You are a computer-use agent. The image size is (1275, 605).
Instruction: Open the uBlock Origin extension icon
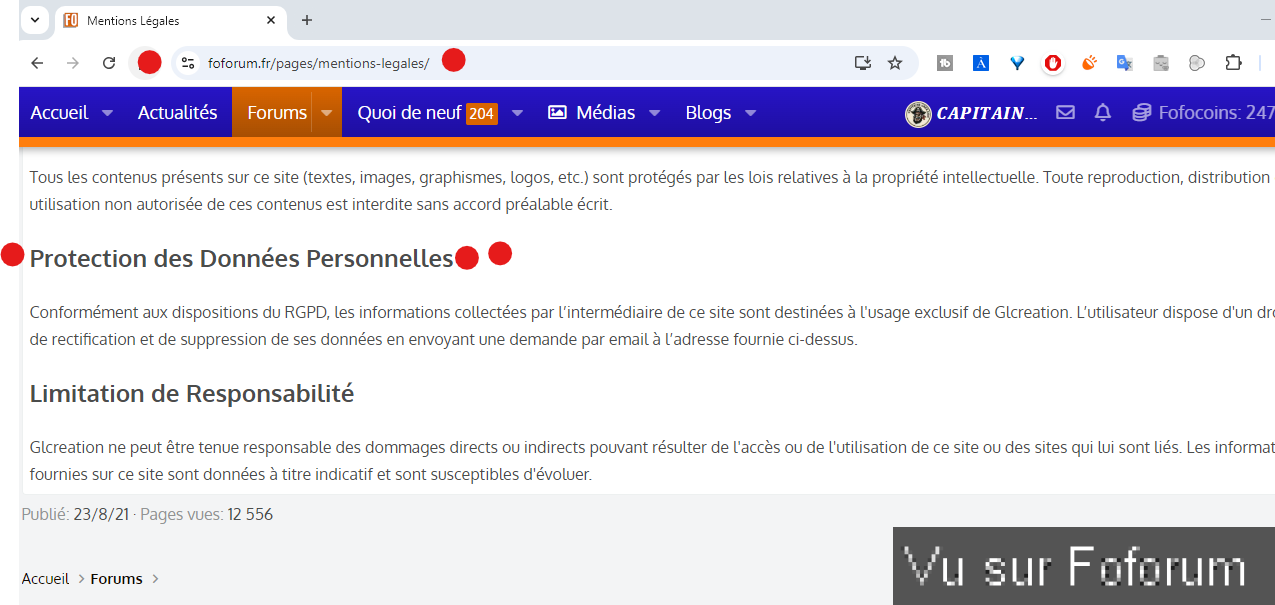tap(1052, 62)
